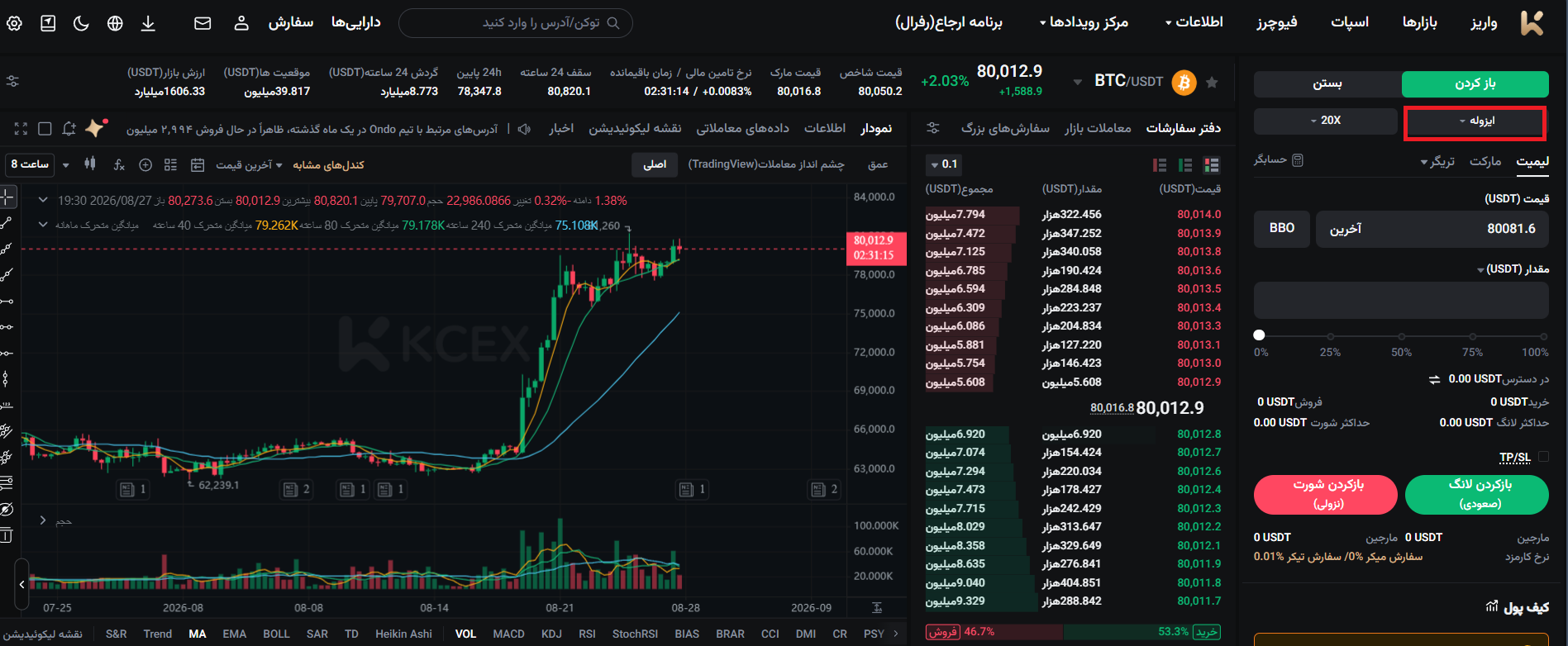
Task: Switch to dark mode via moon icon
Action: (x=81, y=23)
